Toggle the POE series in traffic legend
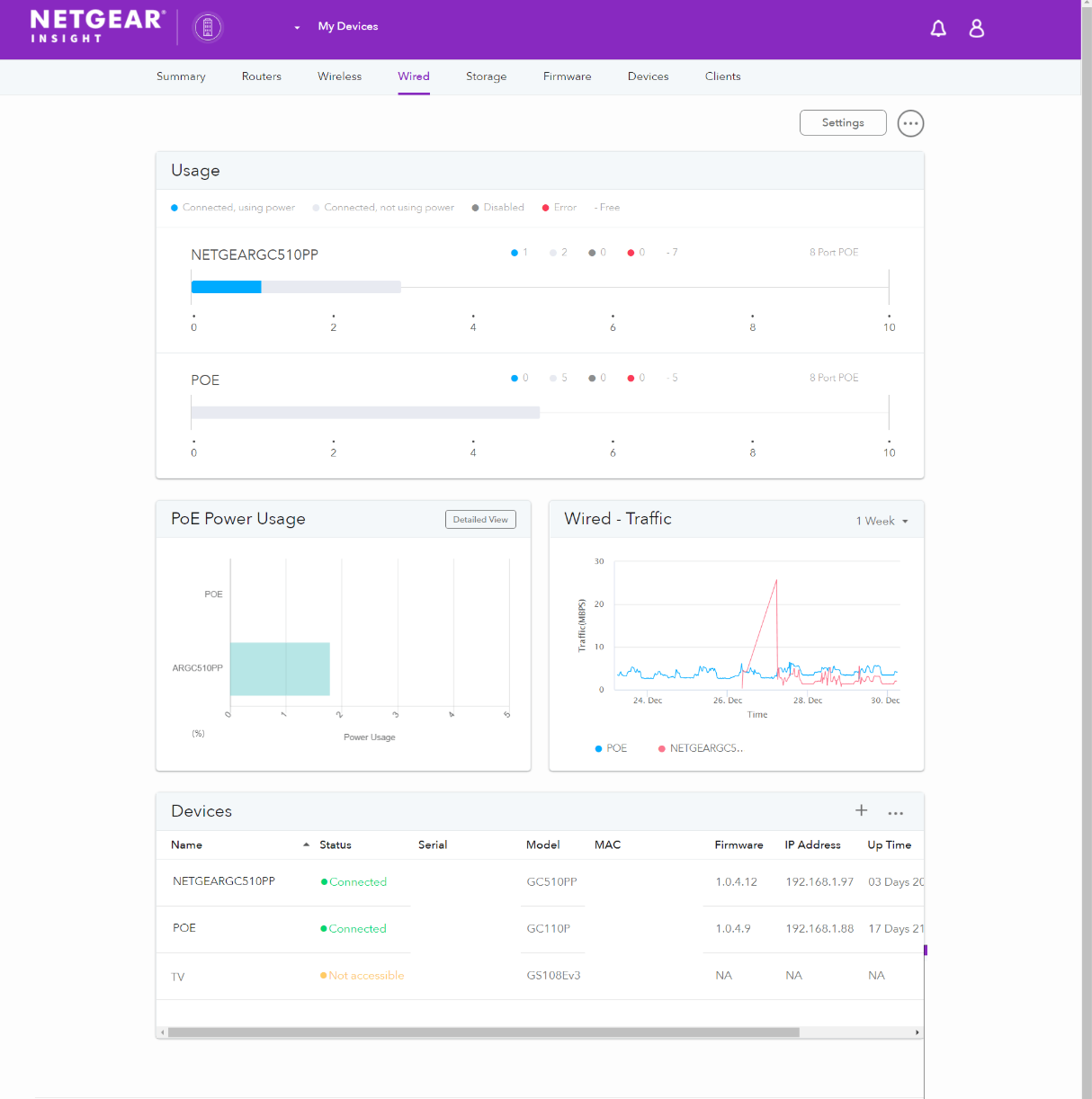1092x1099 pixels. (611, 748)
